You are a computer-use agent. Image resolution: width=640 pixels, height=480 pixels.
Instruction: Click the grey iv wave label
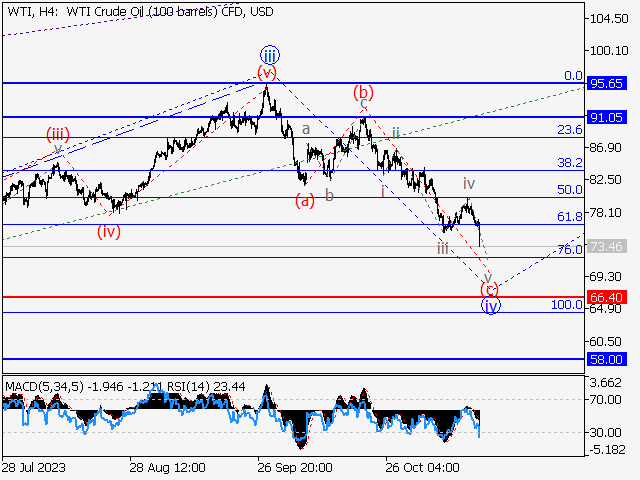tap(469, 183)
